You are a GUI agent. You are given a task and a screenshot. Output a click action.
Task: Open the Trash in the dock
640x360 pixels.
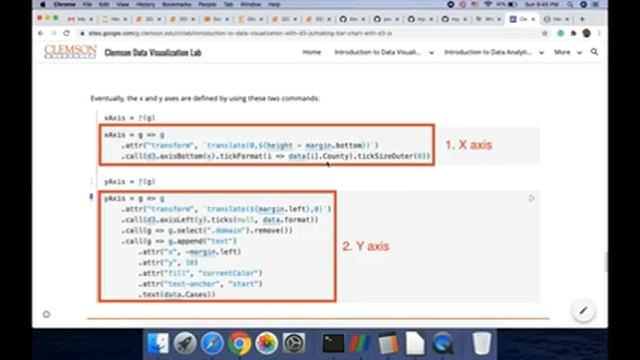482,343
